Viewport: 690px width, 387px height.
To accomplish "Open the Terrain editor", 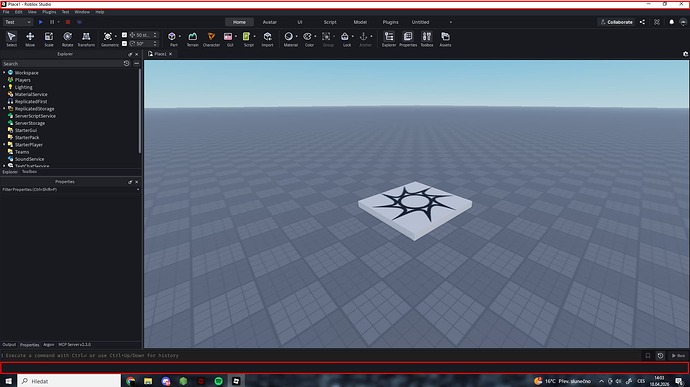I will [192, 39].
